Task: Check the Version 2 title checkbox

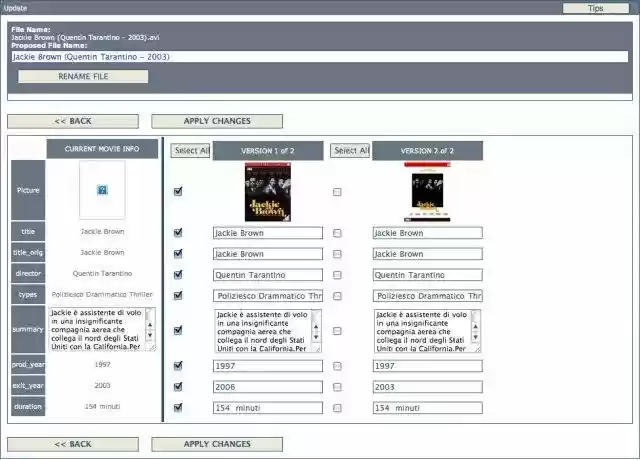Action: pyautogui.click(x=337, y=233)
